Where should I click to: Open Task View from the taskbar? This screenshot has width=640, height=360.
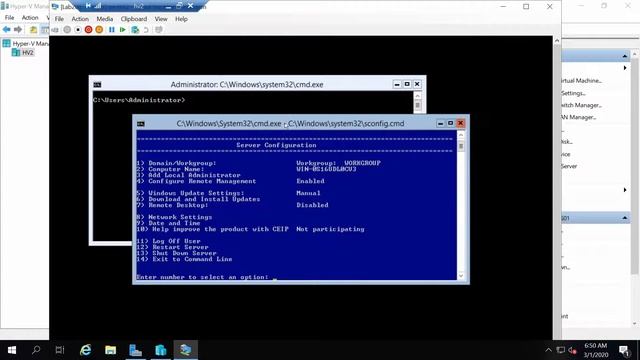click(x=60, y=350)
